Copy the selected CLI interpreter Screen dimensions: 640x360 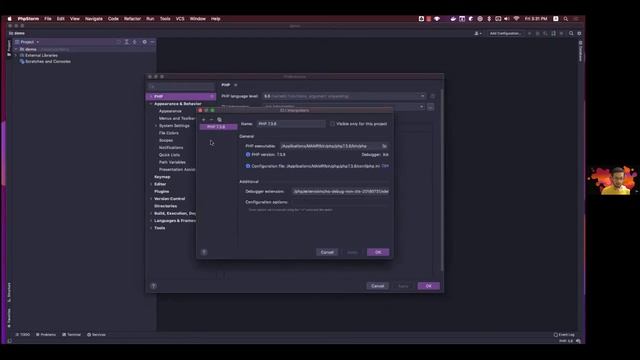[220, 120]
